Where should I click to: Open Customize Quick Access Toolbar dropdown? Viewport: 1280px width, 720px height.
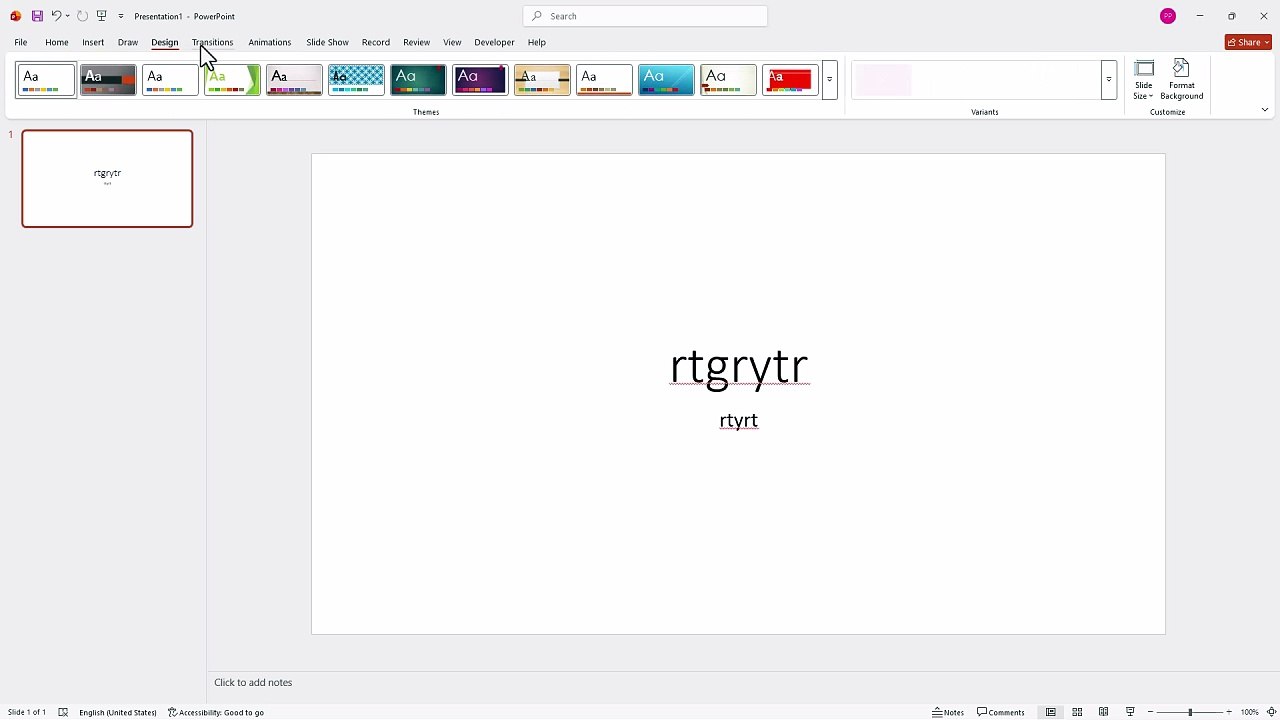pyautogui.click(x=121, y=16)
